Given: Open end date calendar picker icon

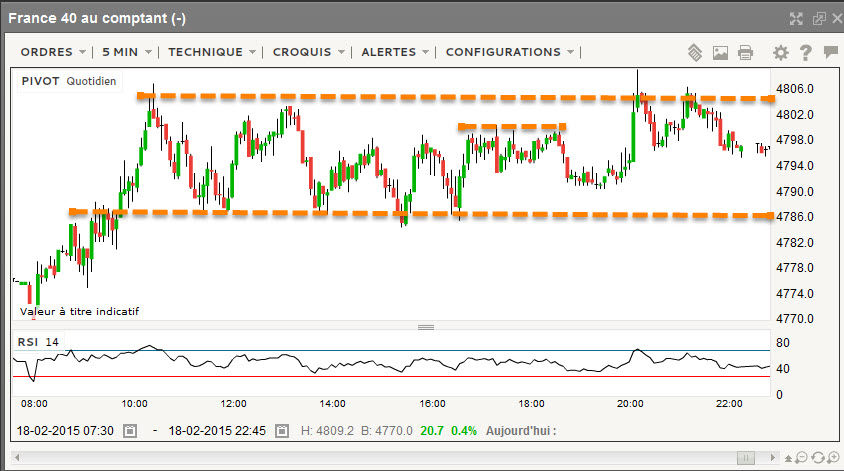Looking at the screenshot, I should click(282, 431).
